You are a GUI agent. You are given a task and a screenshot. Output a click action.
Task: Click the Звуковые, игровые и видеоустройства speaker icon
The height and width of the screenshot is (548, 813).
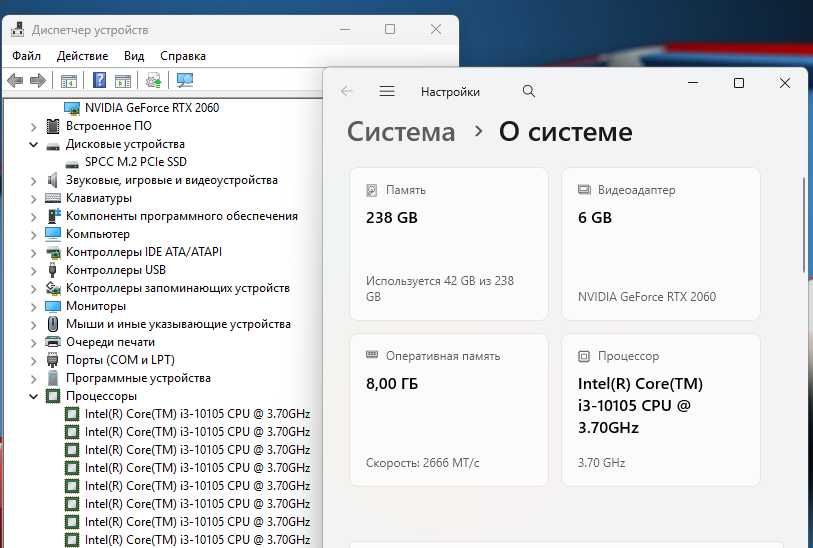tap(52, 180)
